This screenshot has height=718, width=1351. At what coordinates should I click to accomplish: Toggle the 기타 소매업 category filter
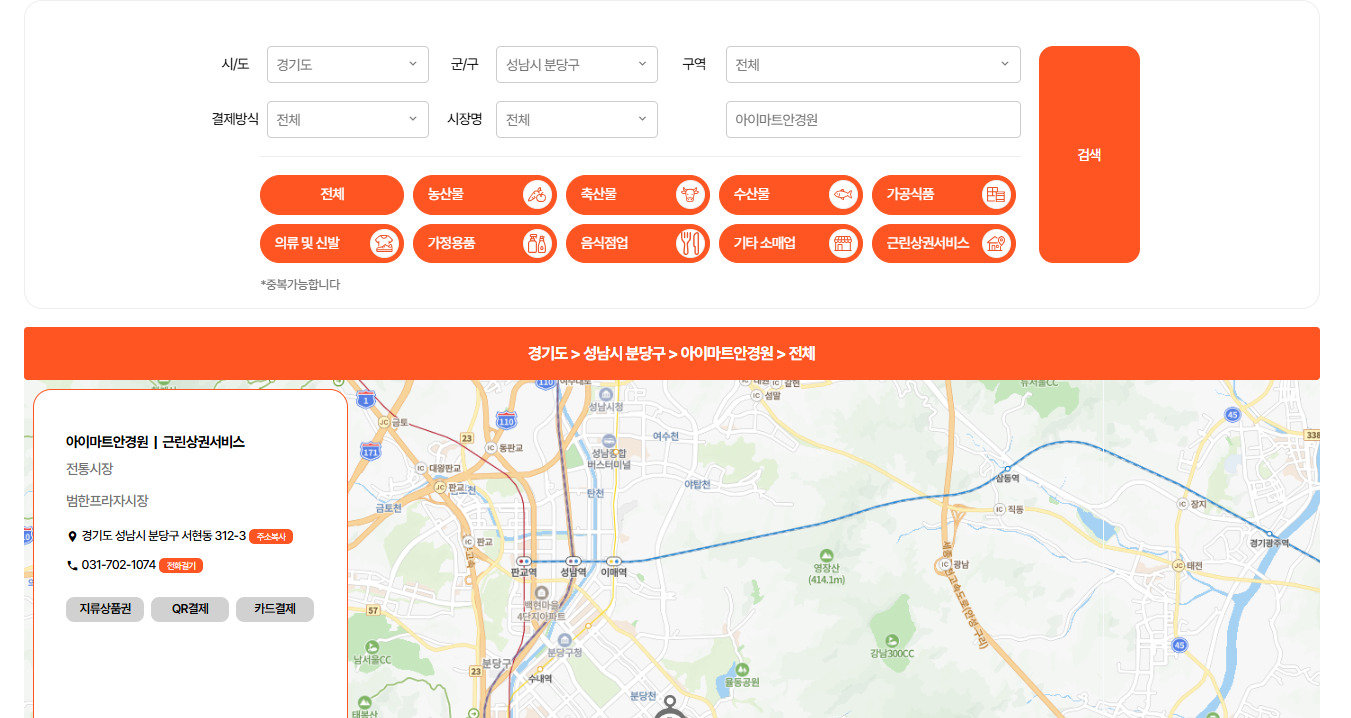pos(791,243)
